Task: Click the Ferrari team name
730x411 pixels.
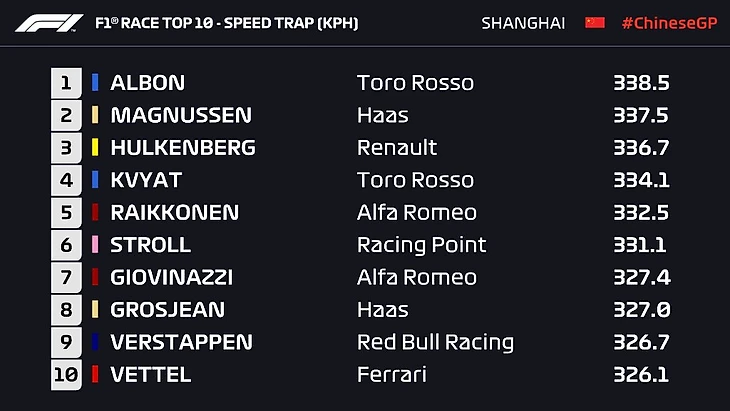Action: [391, 375]
